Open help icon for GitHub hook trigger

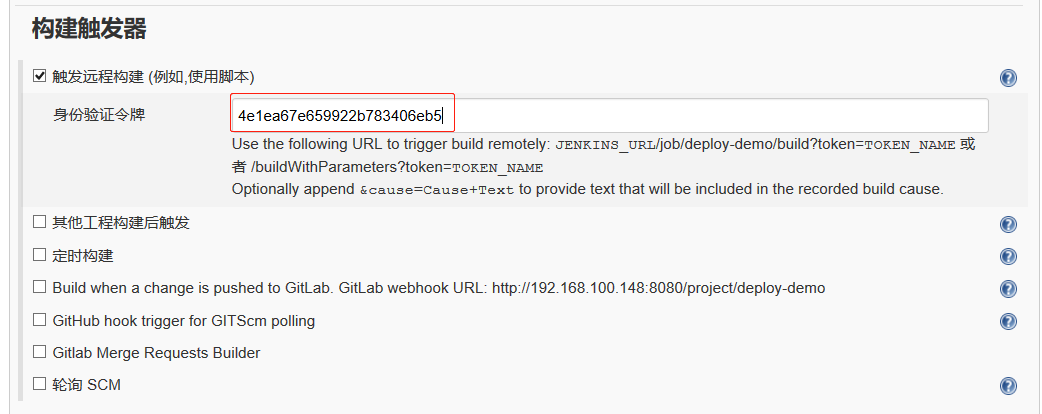point(1007,322)
